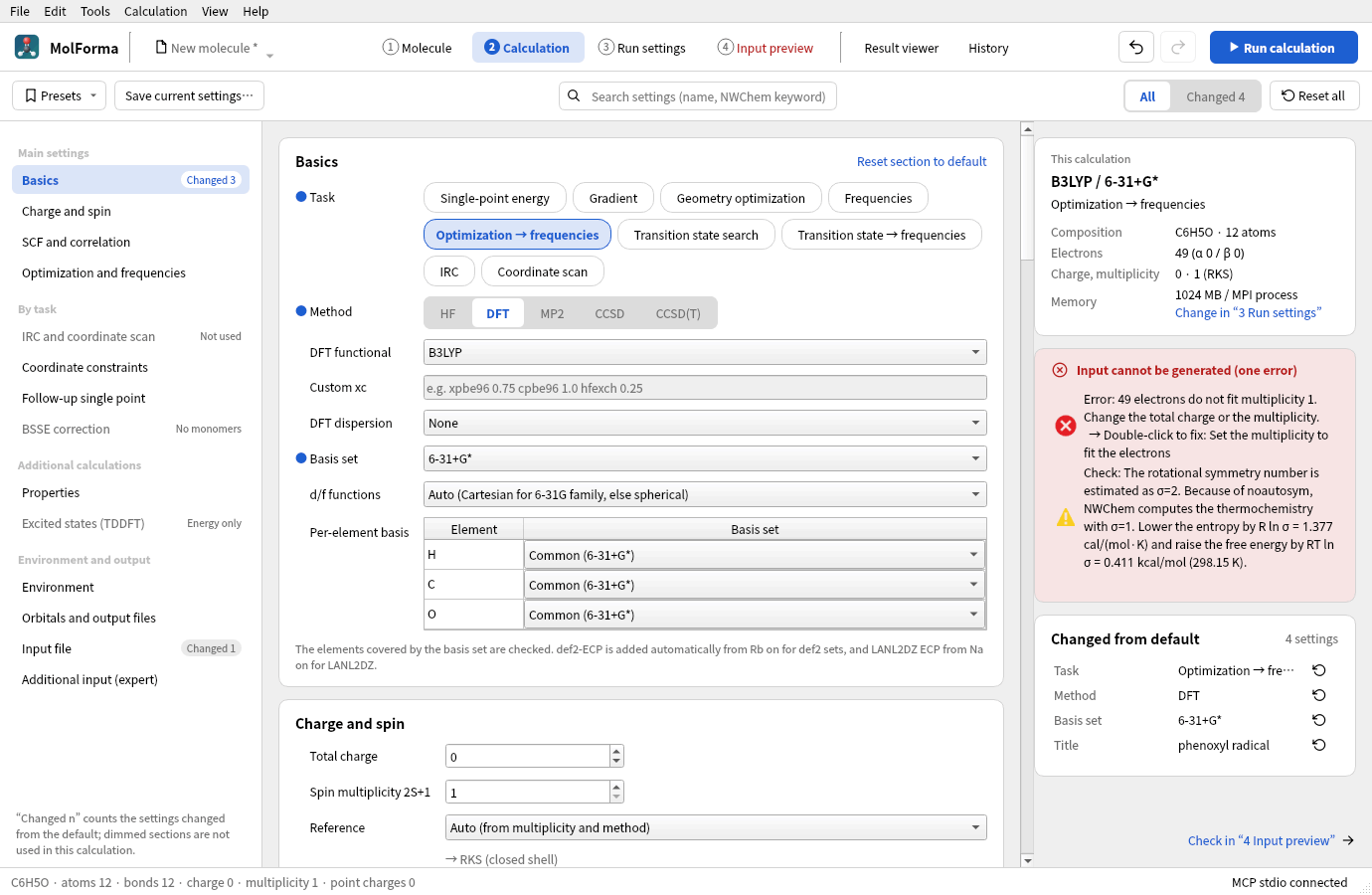Click the error circle icon in the panel header
The image size is (1372, 895).
point(1060,370)
